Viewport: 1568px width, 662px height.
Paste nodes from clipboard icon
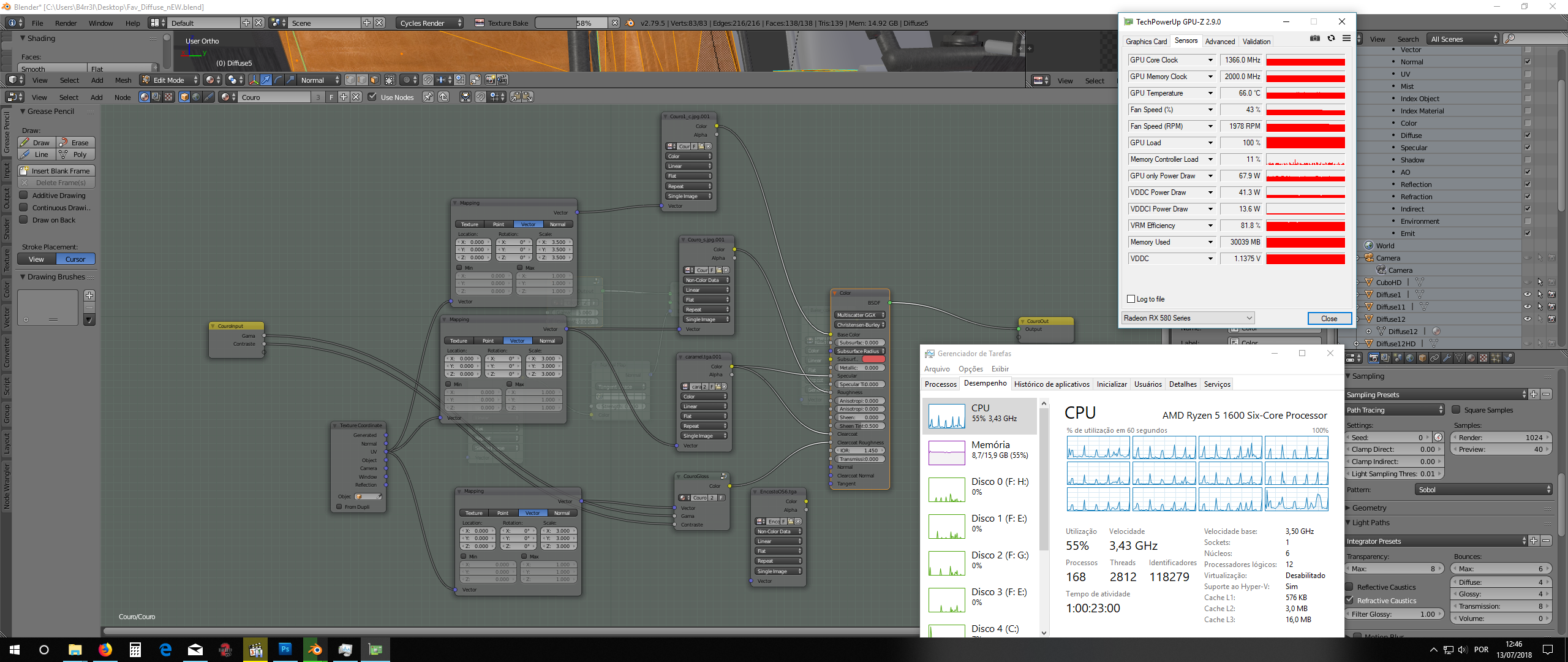click(x=527, y=97)
